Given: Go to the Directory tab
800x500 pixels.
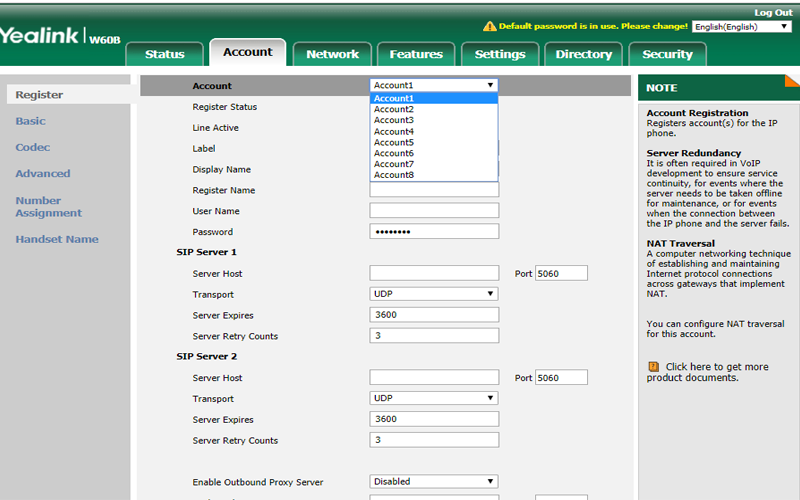Looking at the screenshot, I should pyautogui.click(x=583, y=54).
